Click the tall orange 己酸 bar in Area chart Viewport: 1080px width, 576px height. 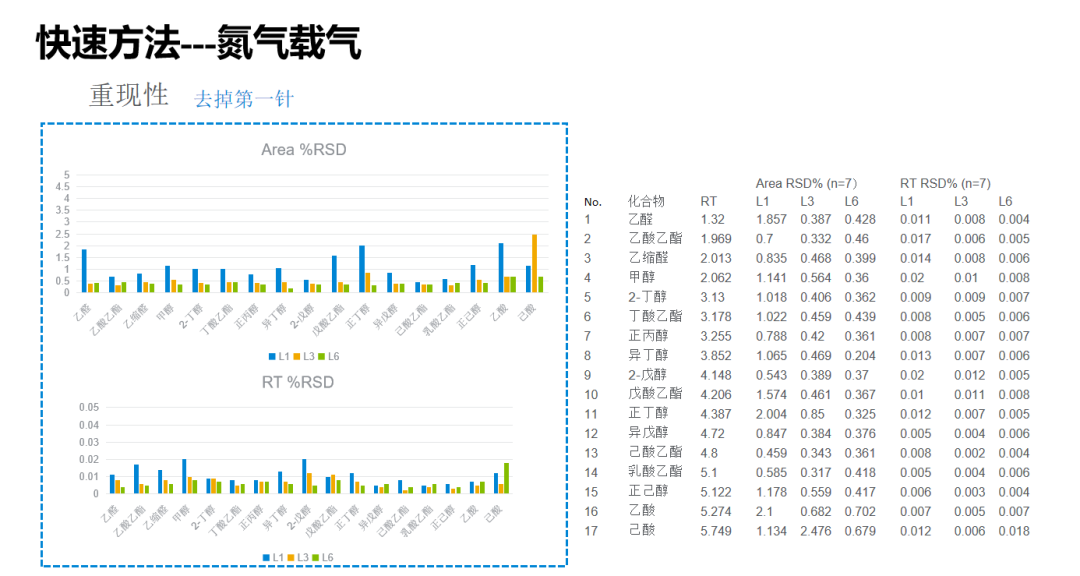click(x=534, y=263)
